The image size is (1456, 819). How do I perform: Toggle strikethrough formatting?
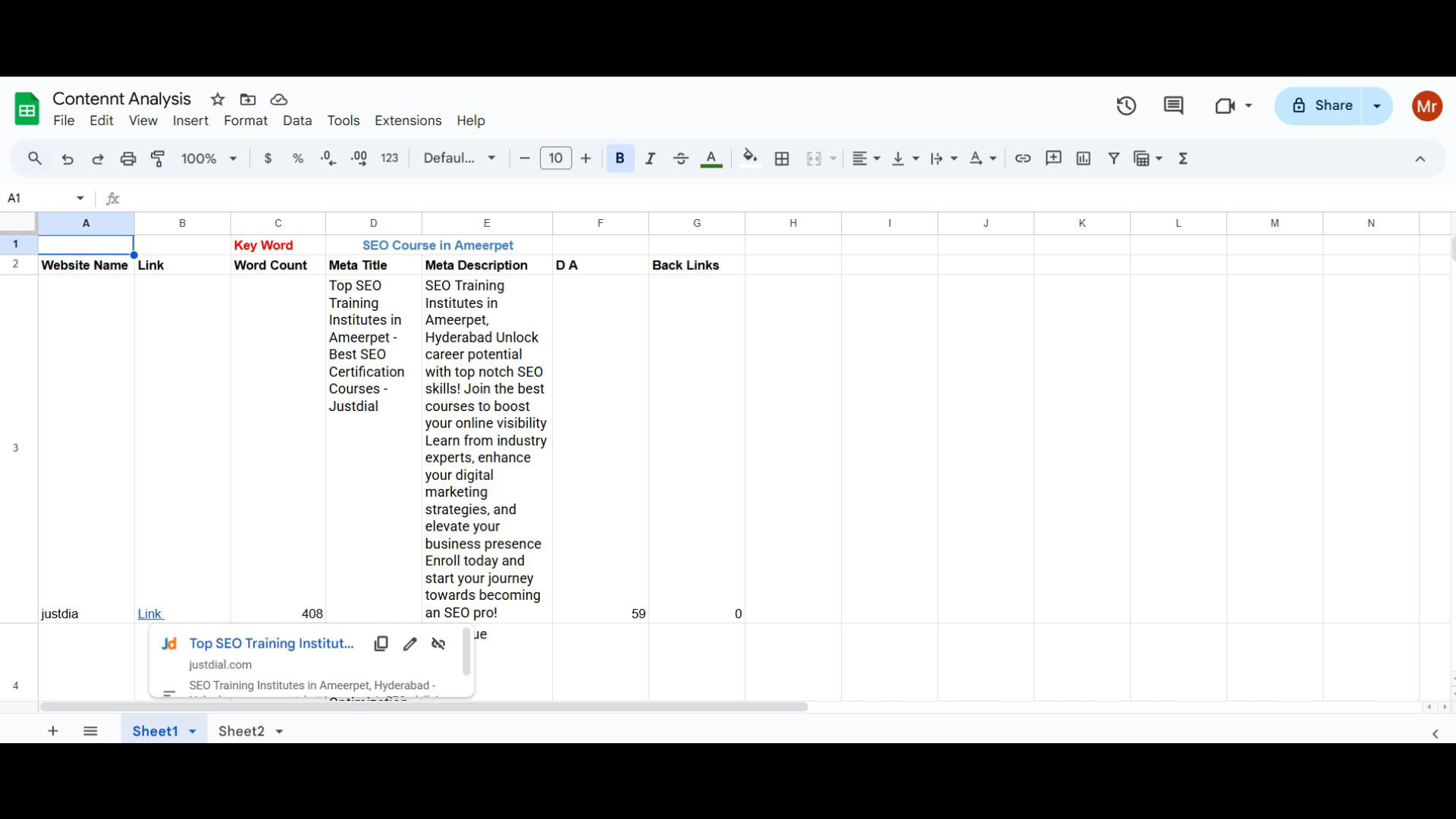point(681,158)
